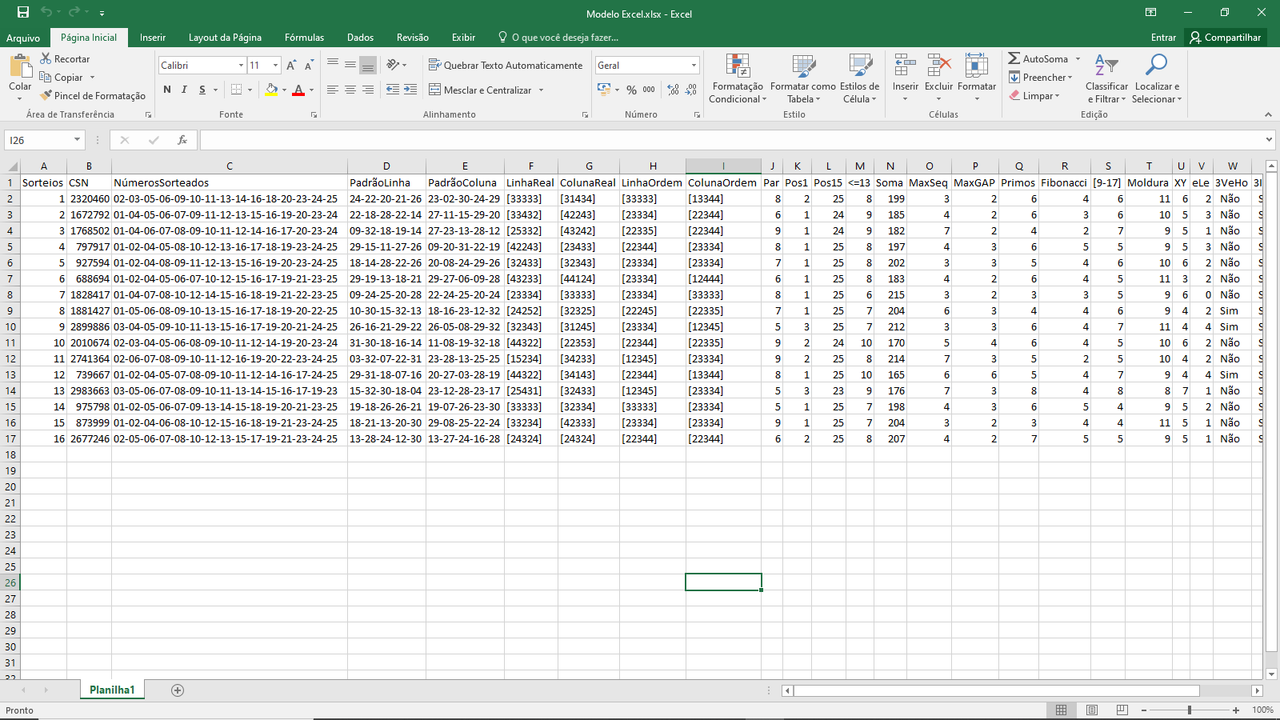Toggle Quebrar Texto Automaticamente wrap text
The width and height of the screenshot is (1280, 720).
[505, 65]
